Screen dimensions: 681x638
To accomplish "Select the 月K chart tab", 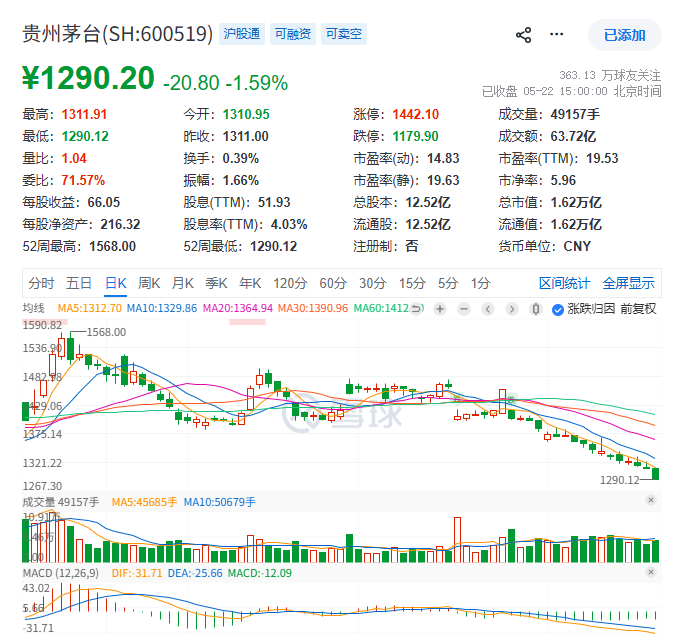I will (x=182, y=283).
